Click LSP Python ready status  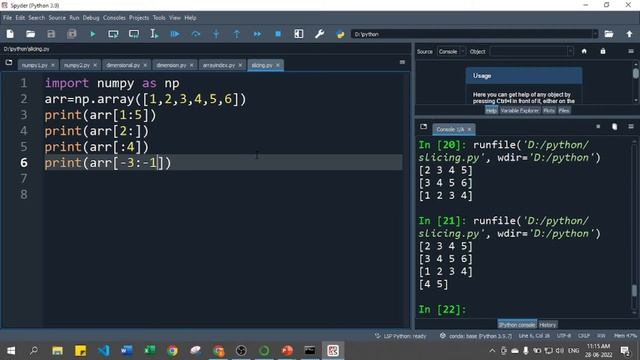(x=401, y=336)
